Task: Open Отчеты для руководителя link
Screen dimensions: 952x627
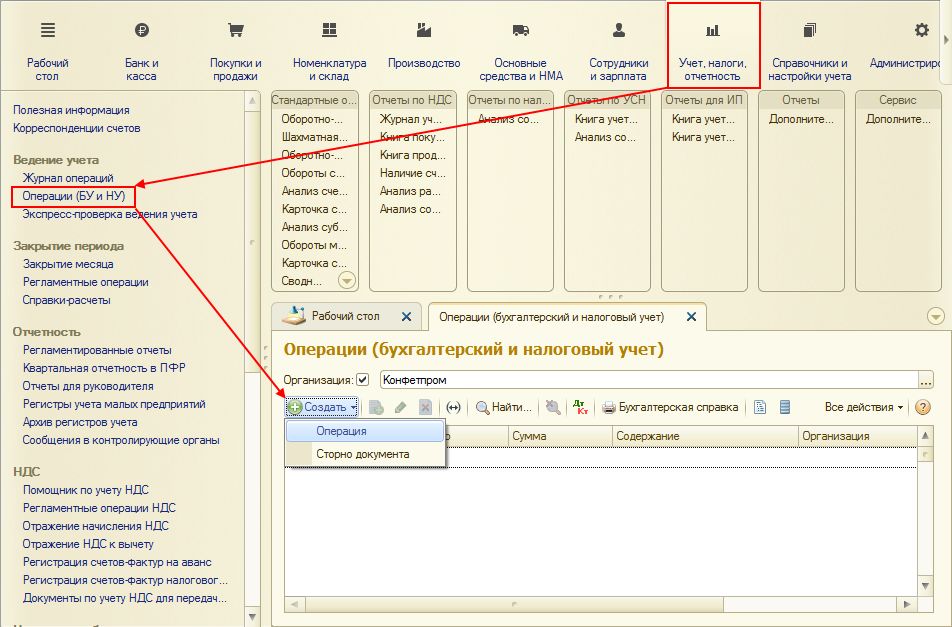Action: (x=88, y=386)
